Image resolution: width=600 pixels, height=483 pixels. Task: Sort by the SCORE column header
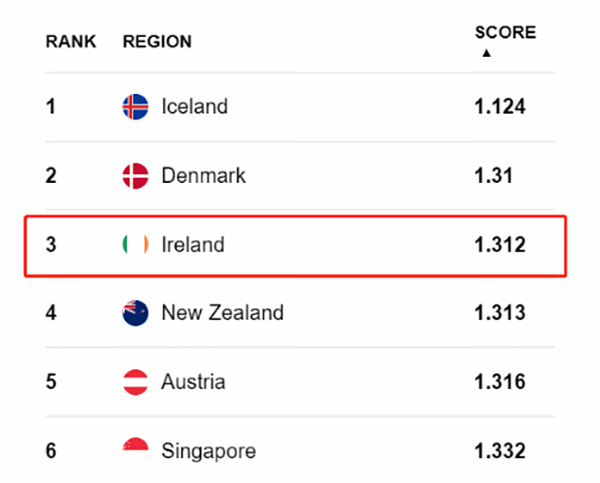(505, 33)
